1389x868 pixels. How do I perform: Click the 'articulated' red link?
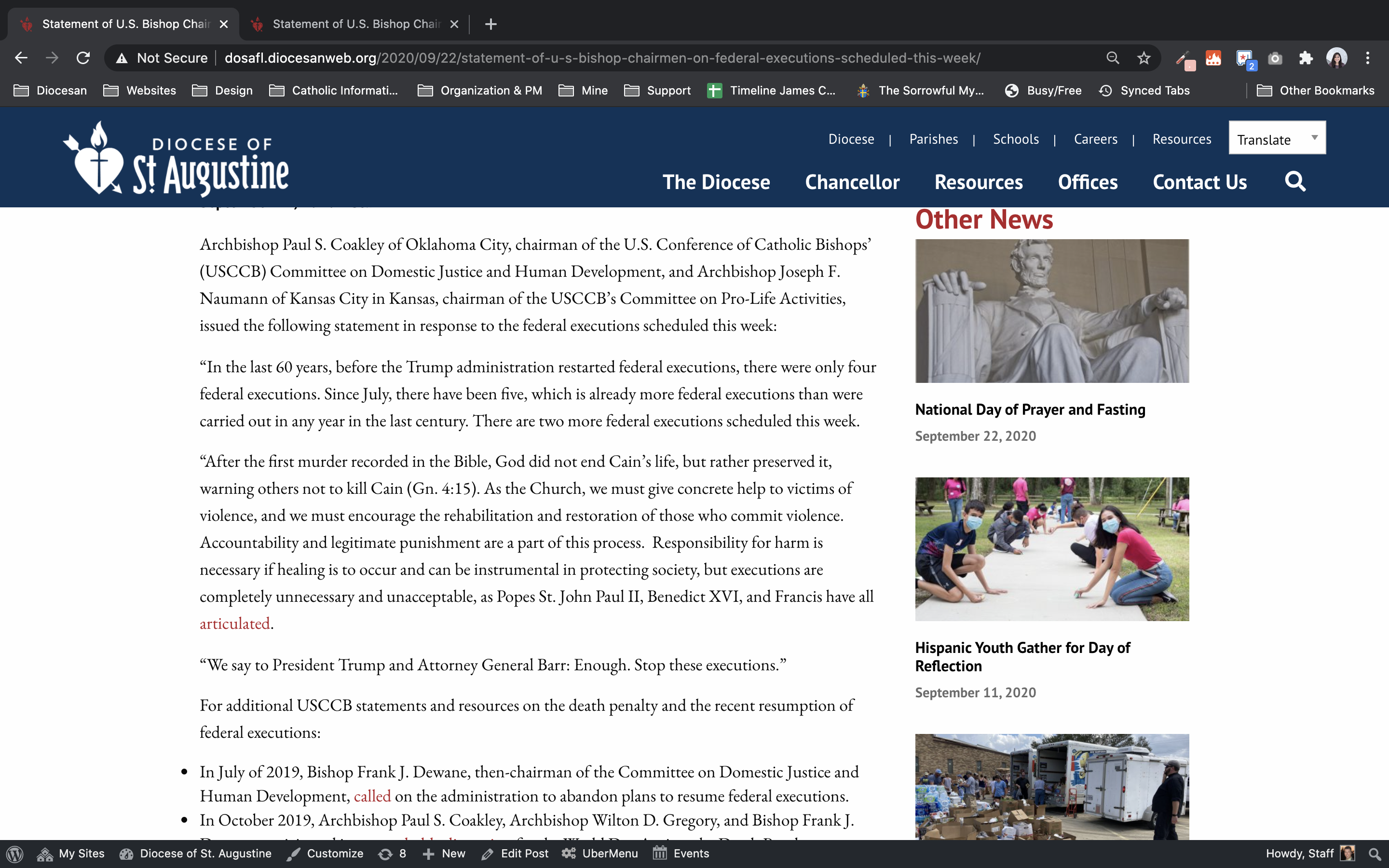pos(234,624)
